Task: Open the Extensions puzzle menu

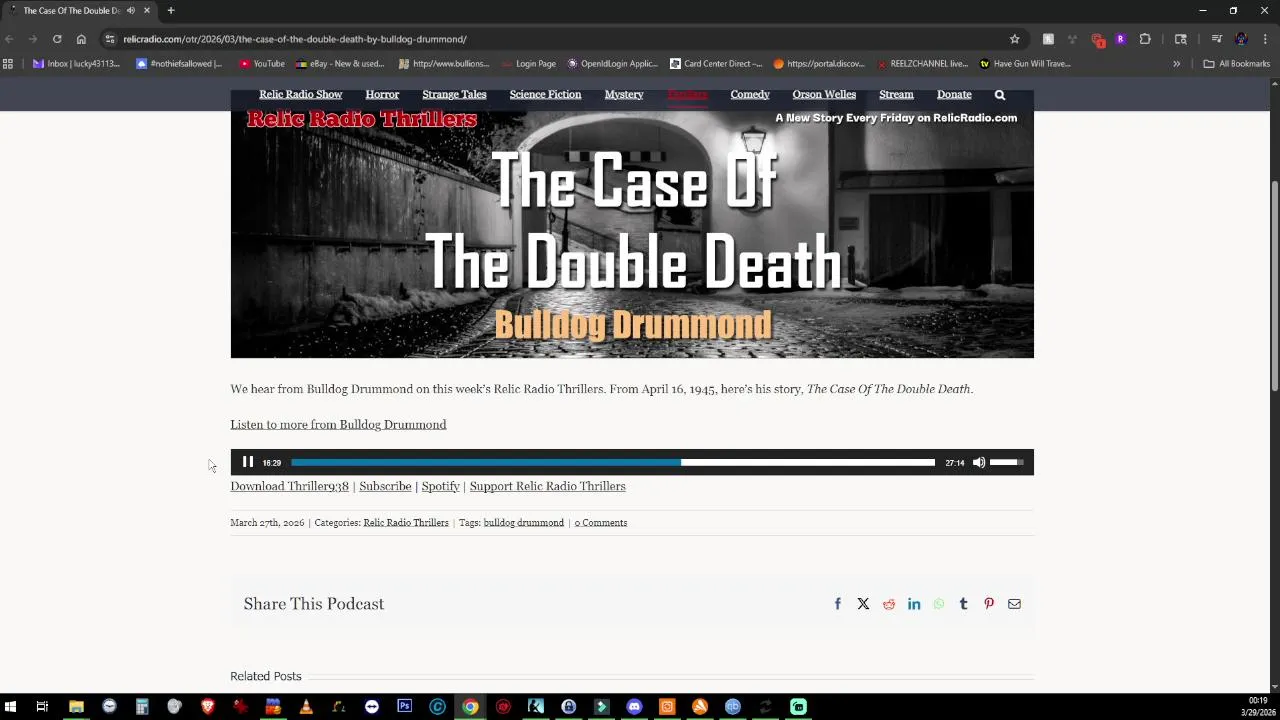Action: tap(1145, 39)
